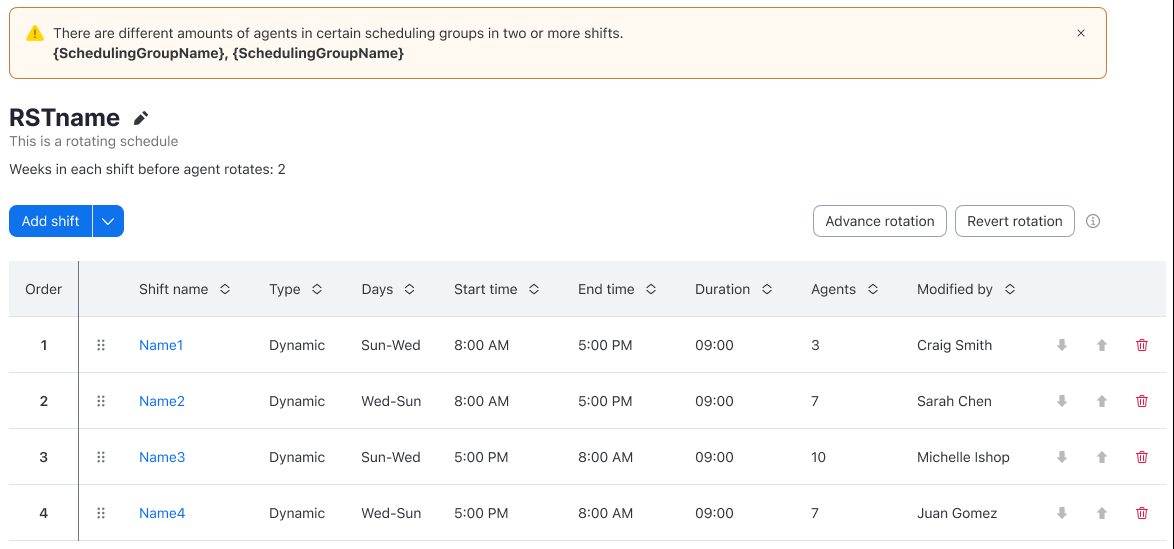Edit the RSTname title with pencil icon
Screen dimensions: 1174x549
pos(141,118)
